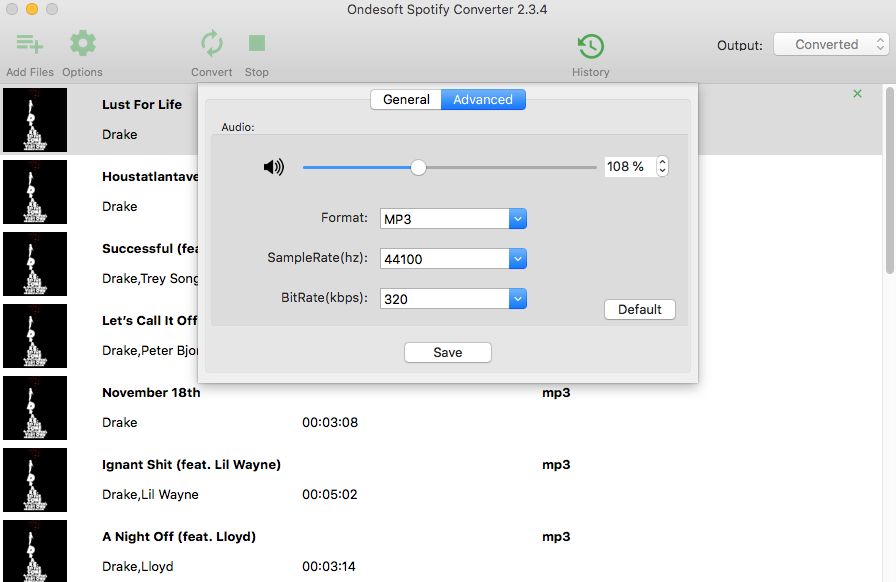Click the Successful track album art
Viewport: 896px width, 582px height.
35,264
